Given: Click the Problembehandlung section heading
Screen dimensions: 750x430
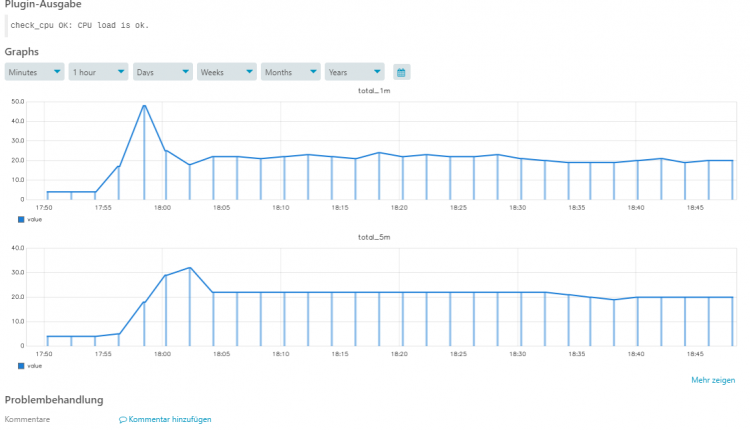Looking at the screenshot, I should pos(54,400).
